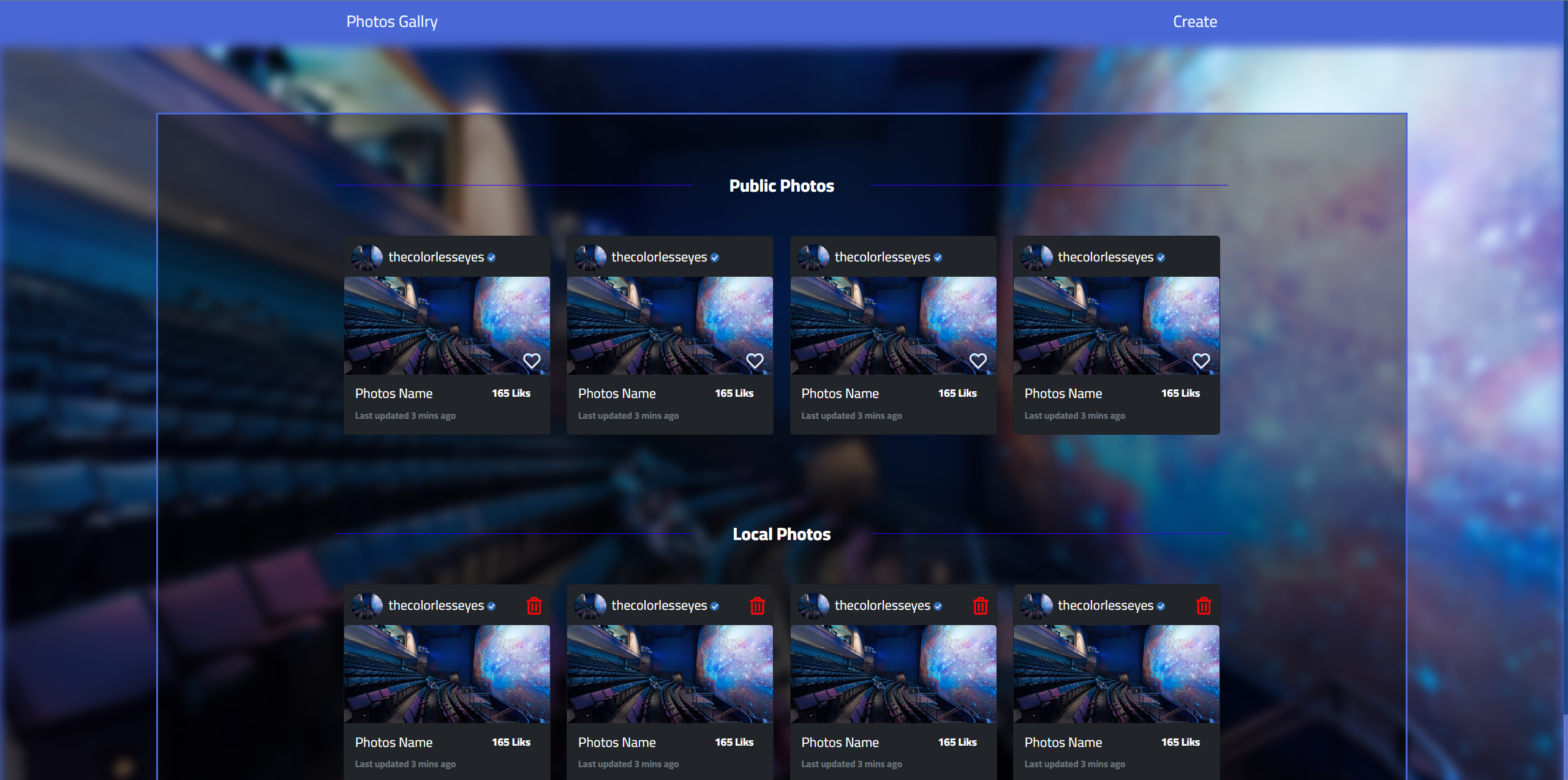
Task: Open fourth Public Photos card image
Action: click(x=1117, y=326)
